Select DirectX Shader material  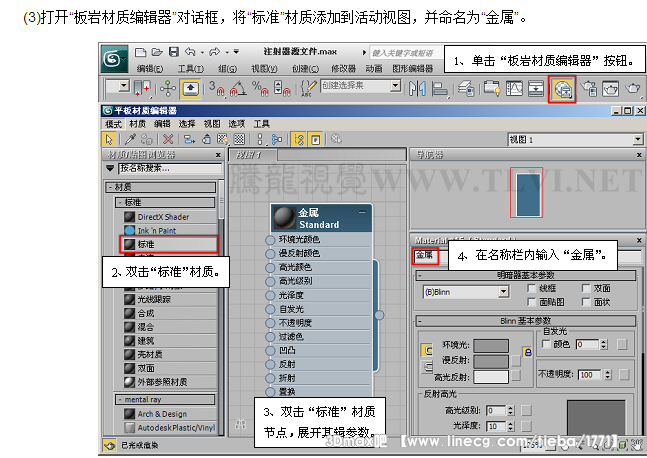point(170,217)
